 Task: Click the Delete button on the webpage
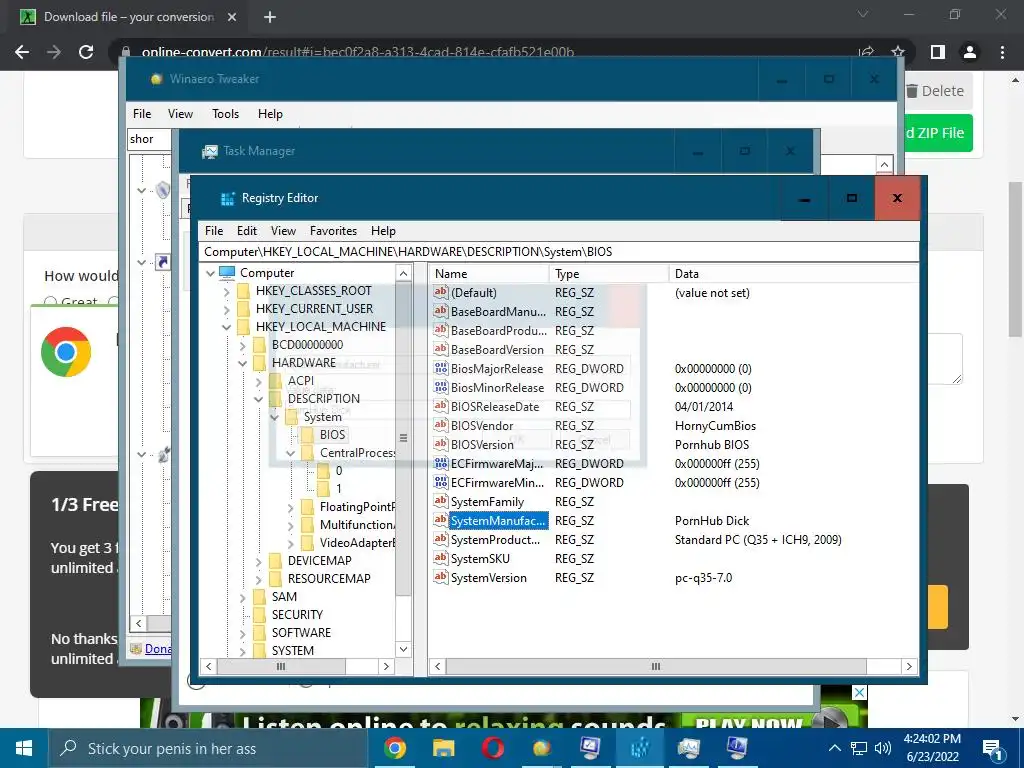[x=935, y=91]
